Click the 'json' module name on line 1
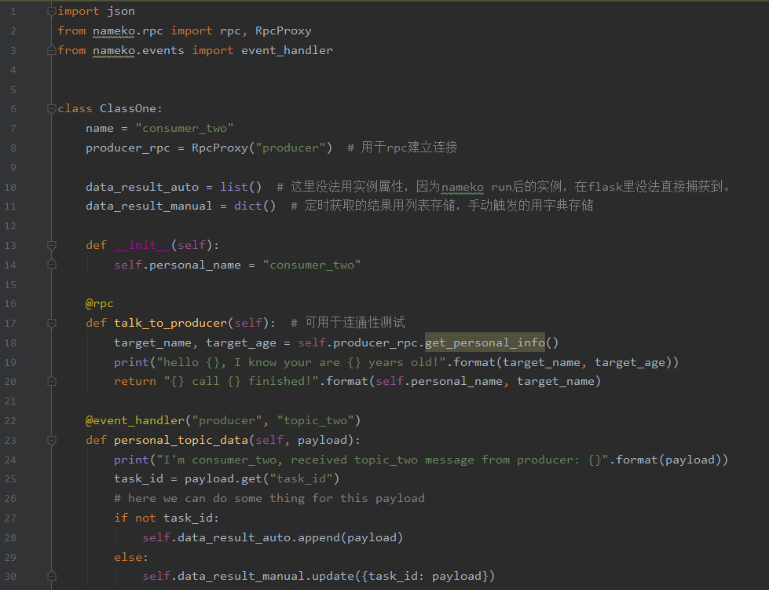 [x=121, y=11]
